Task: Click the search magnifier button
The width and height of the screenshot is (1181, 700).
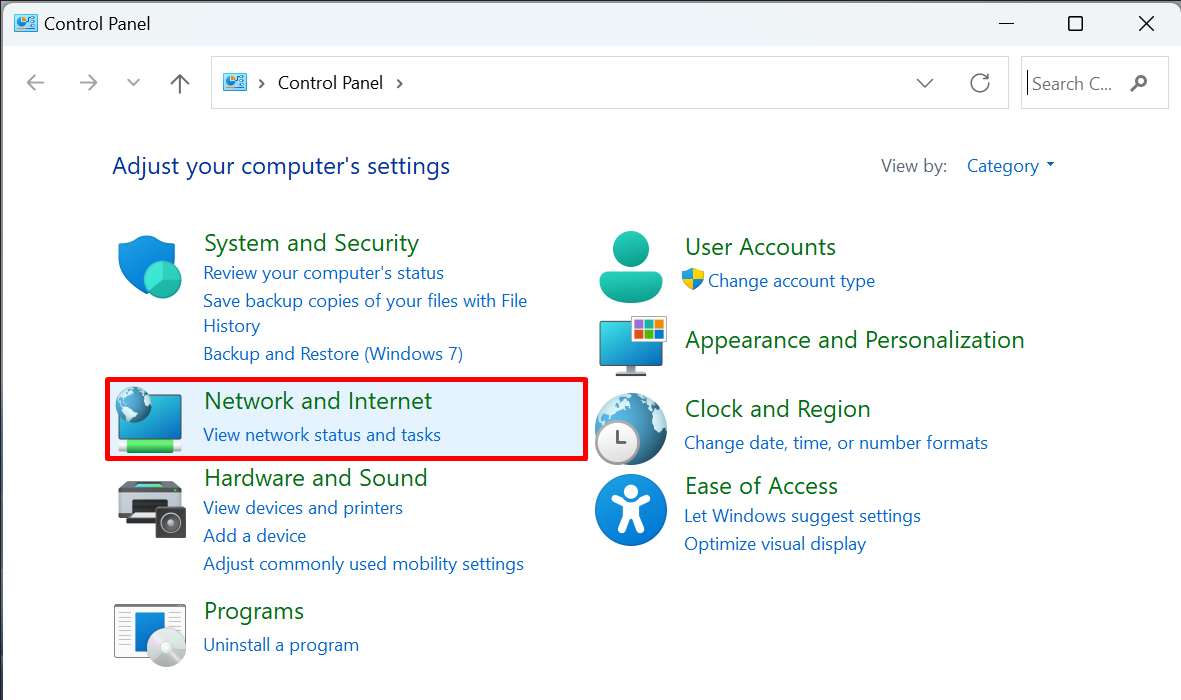Action: 1139,83
